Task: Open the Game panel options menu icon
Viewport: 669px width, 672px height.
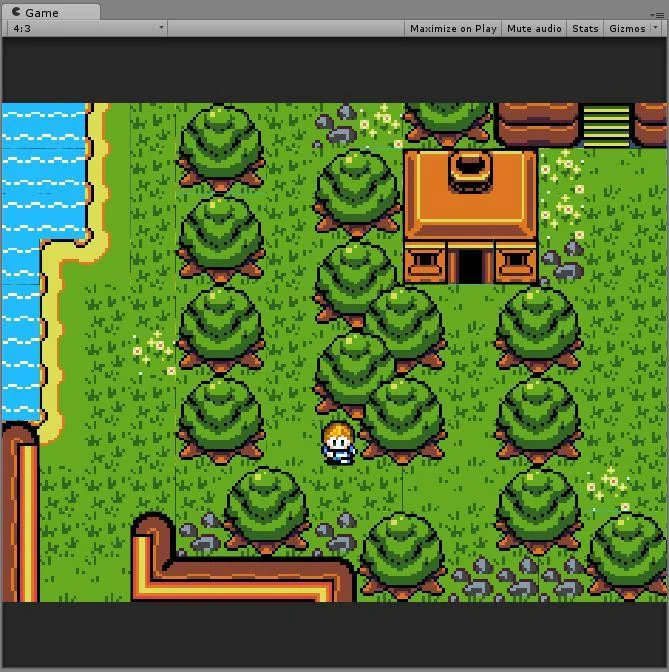Action: pos(658,15)
